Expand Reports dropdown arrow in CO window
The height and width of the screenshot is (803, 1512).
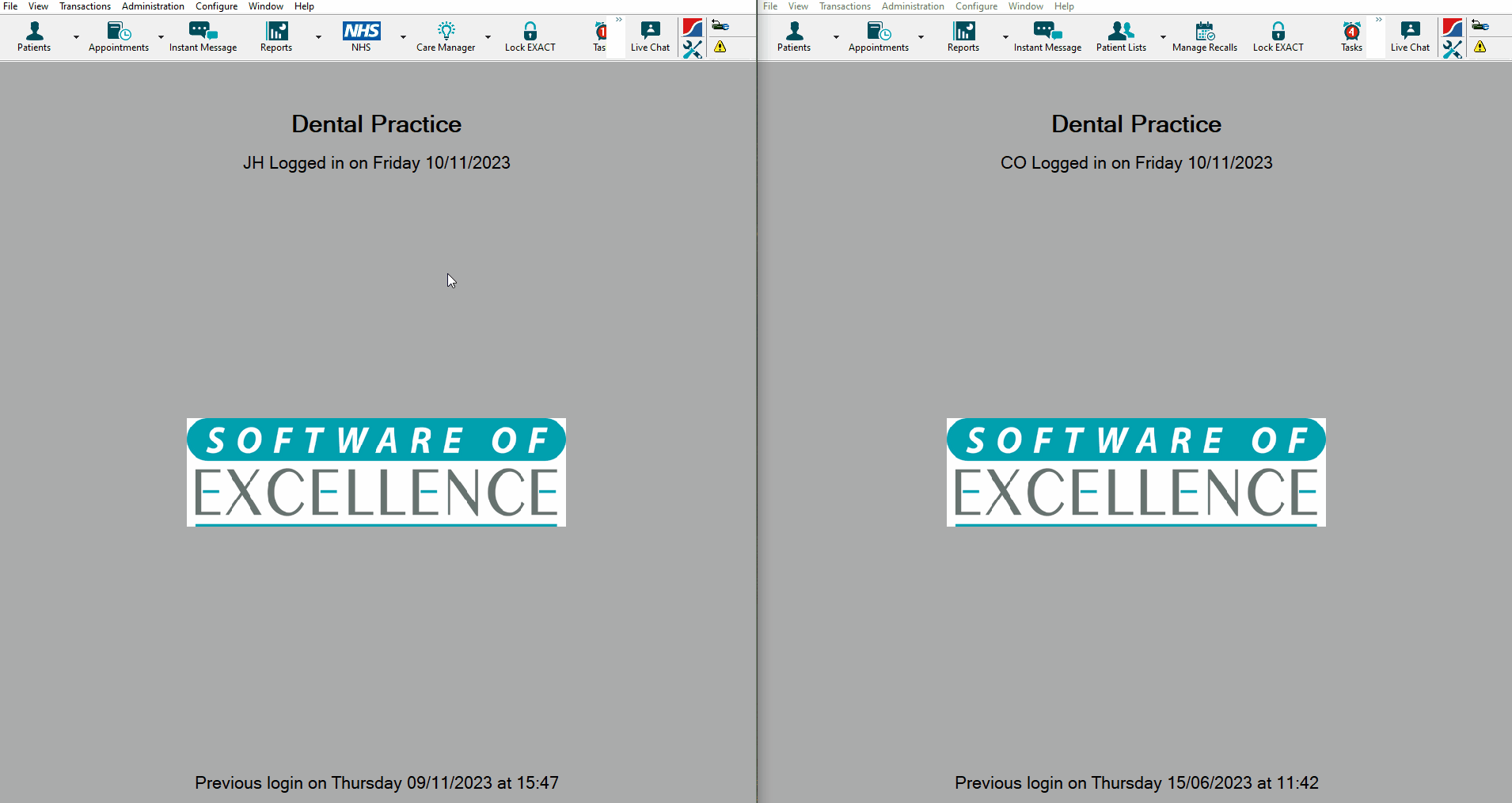tap(1005, 37)
